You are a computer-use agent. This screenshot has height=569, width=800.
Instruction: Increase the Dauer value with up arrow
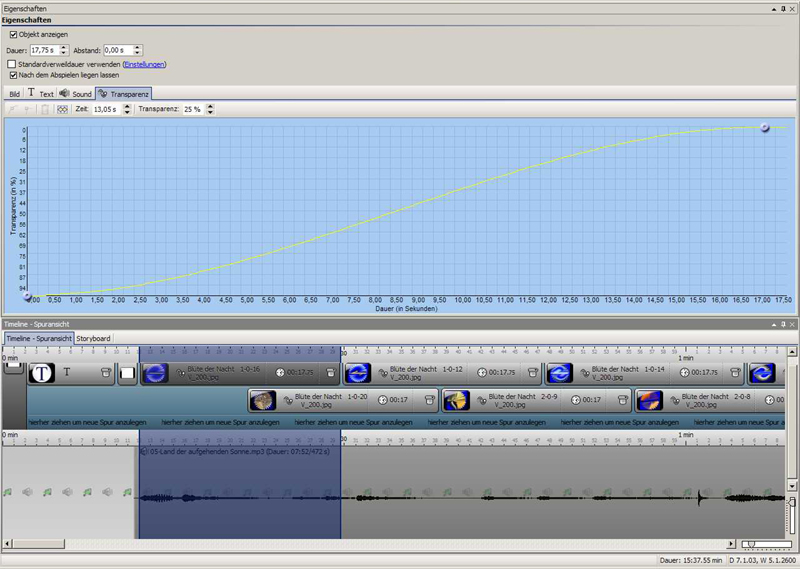click(x=66, y=46)
